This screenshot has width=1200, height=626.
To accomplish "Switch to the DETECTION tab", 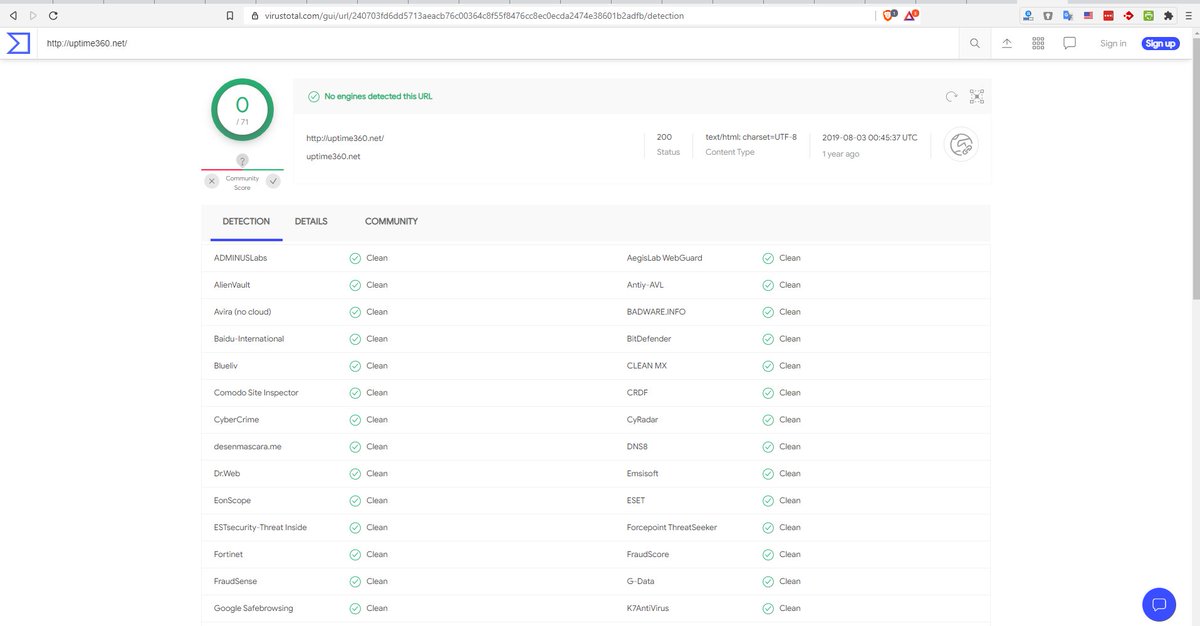I will (x=246, y=222).
